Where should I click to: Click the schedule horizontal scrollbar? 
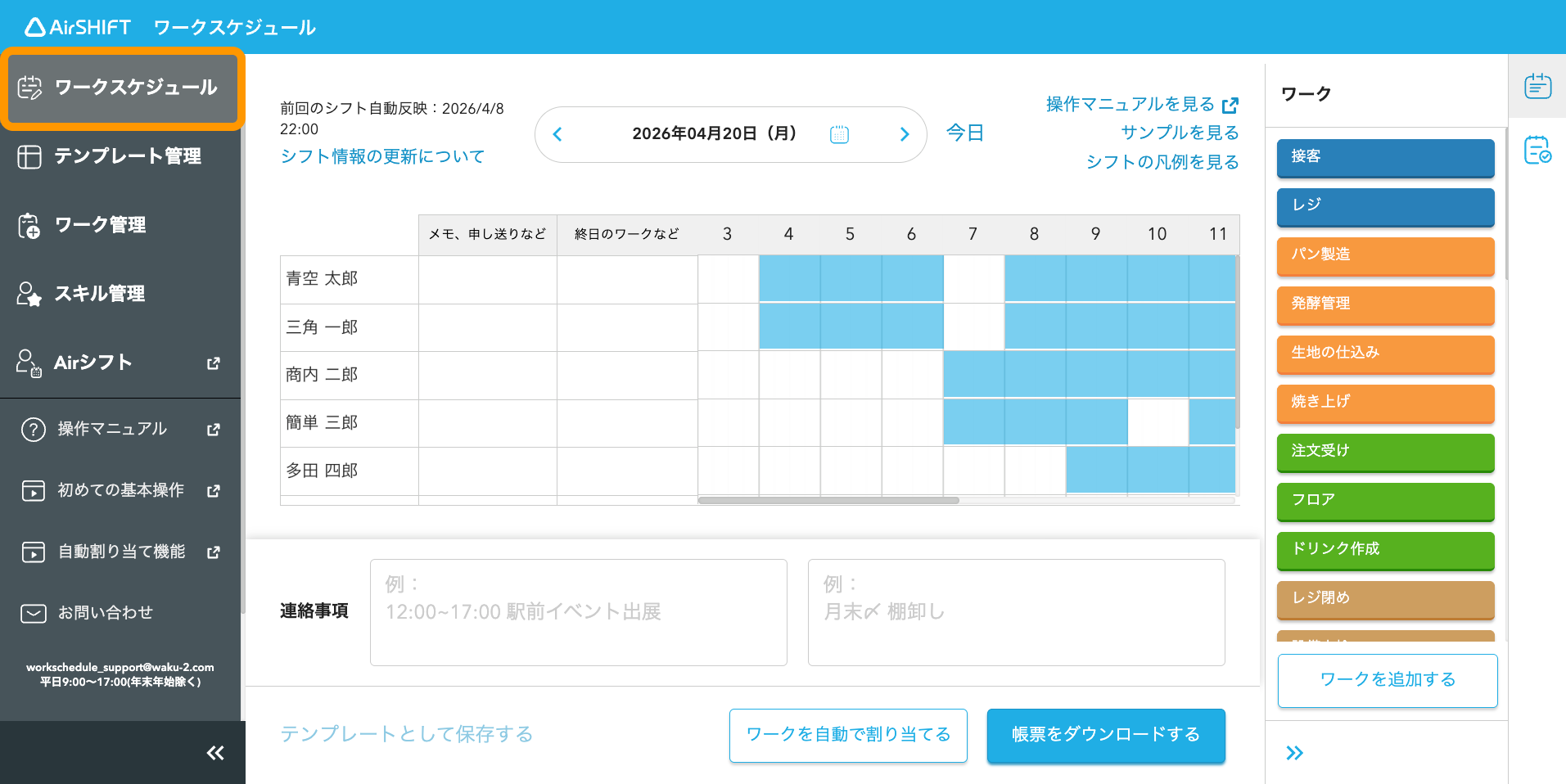pos(828,500)
